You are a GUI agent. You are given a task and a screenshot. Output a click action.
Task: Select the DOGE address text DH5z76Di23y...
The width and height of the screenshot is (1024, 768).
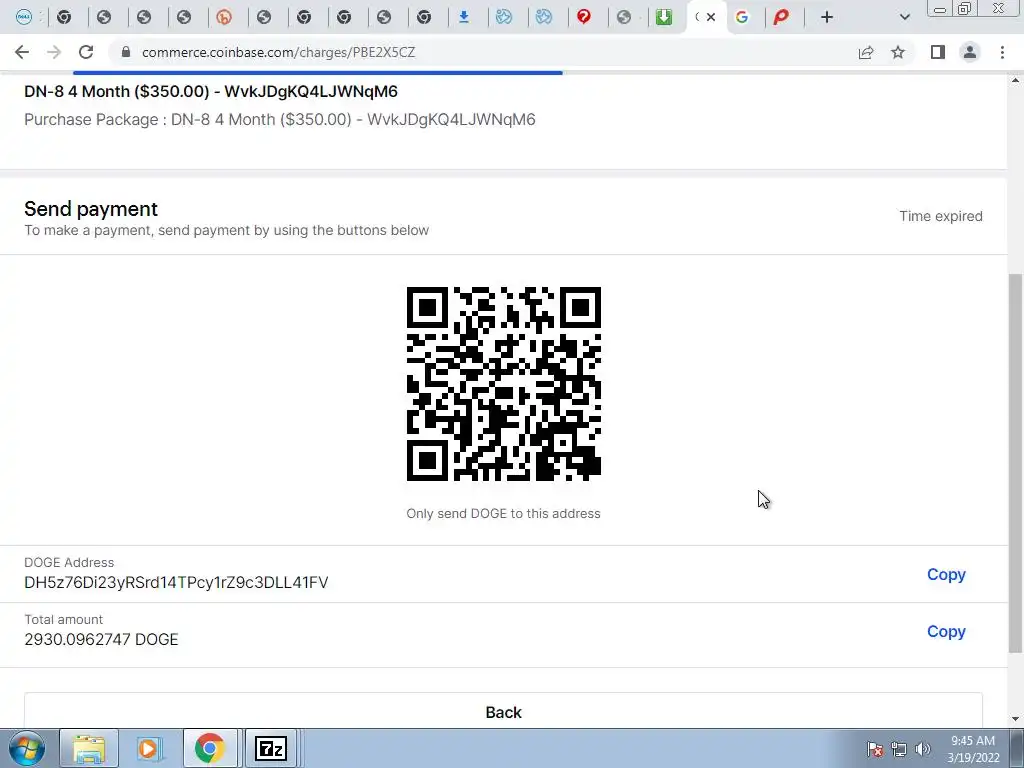click(x=176, y=583)
